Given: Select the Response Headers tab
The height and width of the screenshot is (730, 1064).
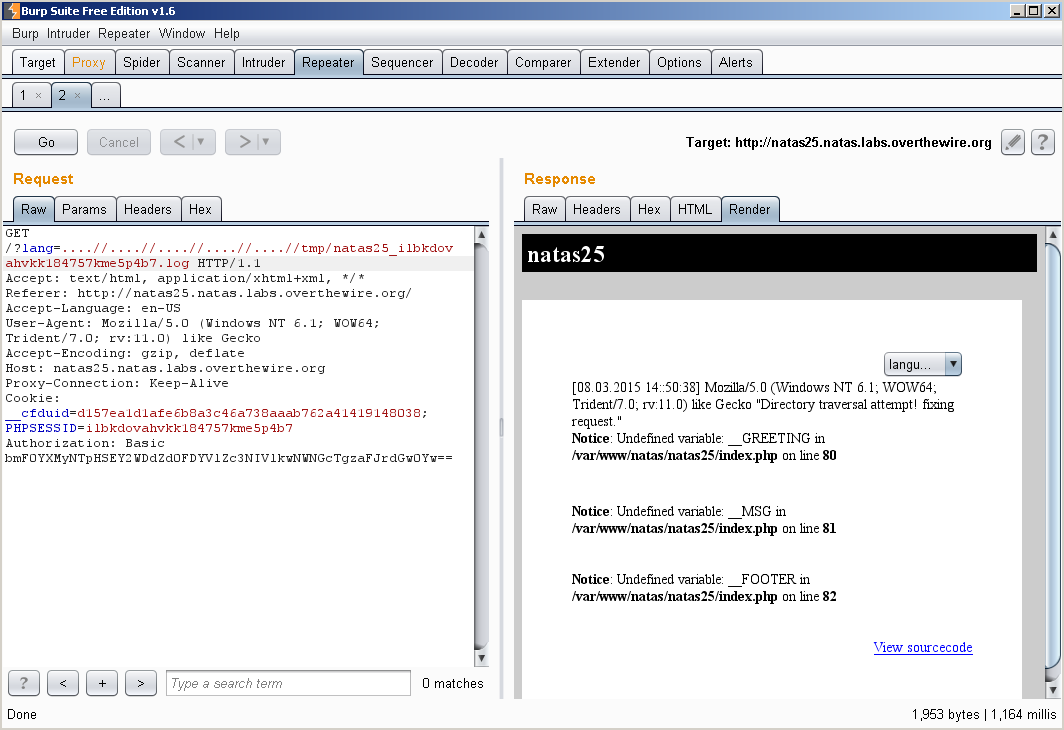Looking at the screenshot, I should (597, 209).
